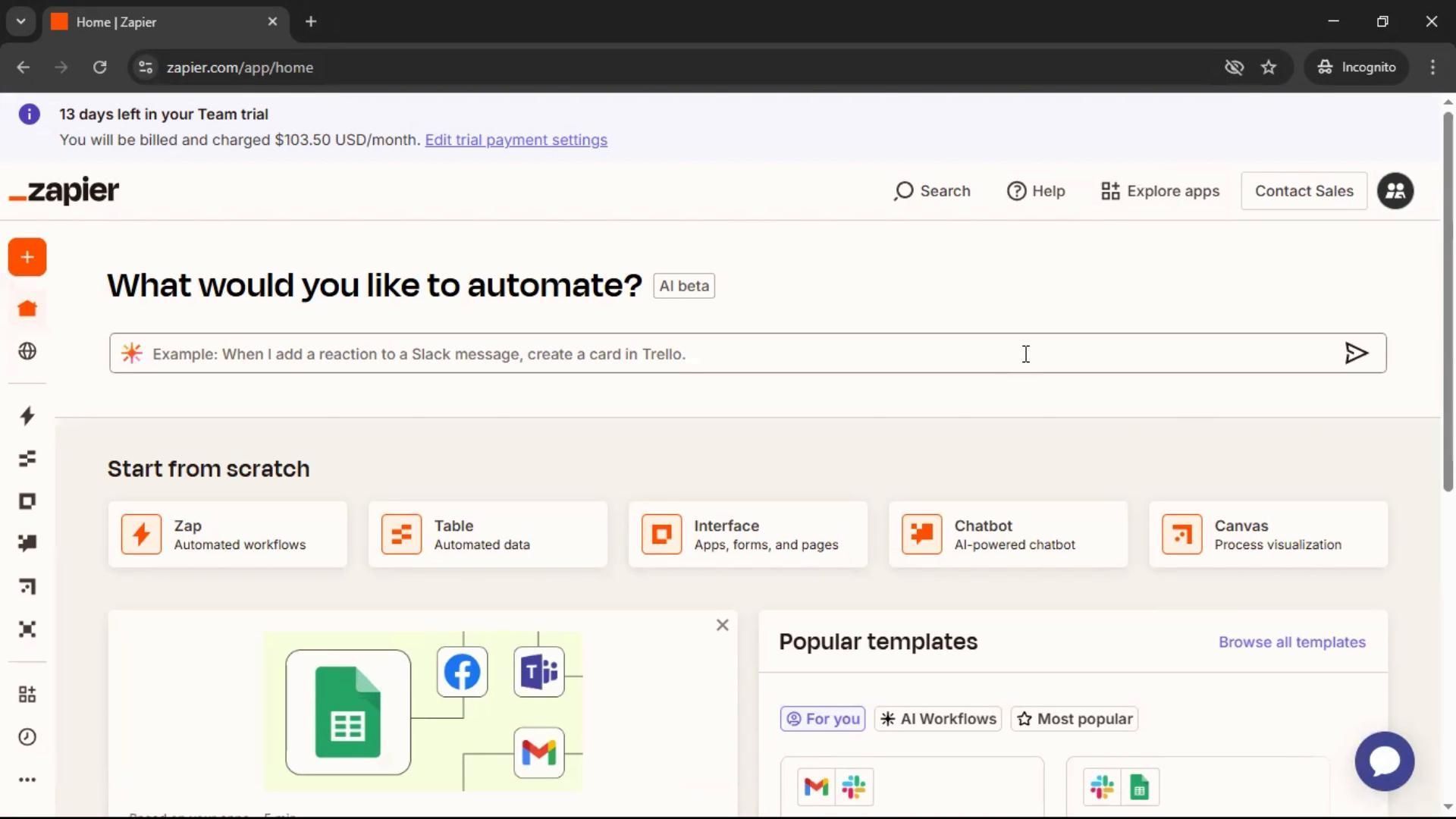This screenshot has height=819, width=1456.
Task: Open Explore apps in top navigation
Action: [1160, 191]
